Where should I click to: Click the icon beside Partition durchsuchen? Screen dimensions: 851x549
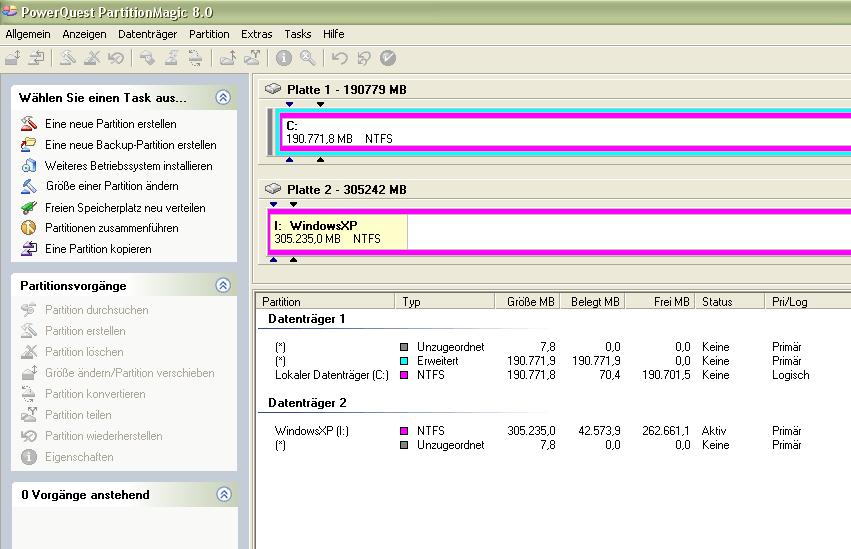click(29, 310)
